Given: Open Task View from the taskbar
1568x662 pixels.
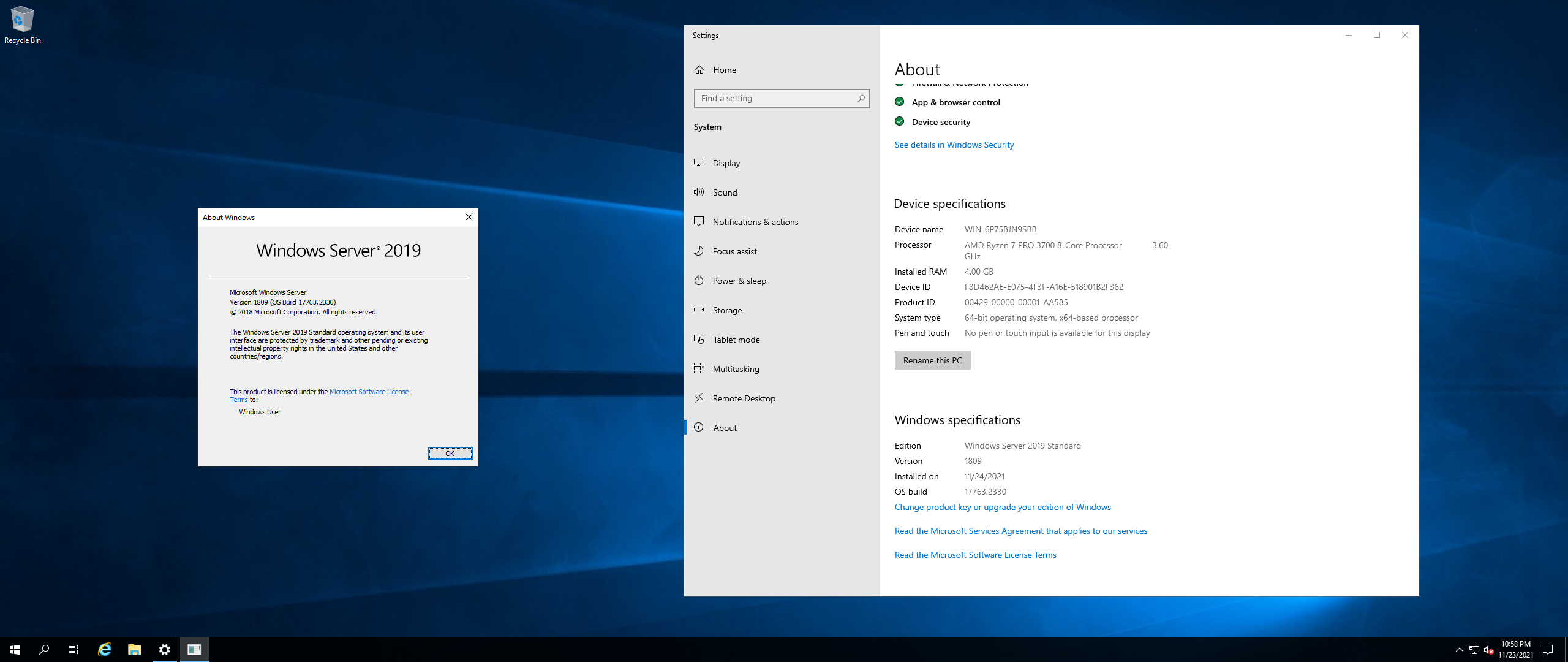Looking at the screenshot, I should pos(73,650).
